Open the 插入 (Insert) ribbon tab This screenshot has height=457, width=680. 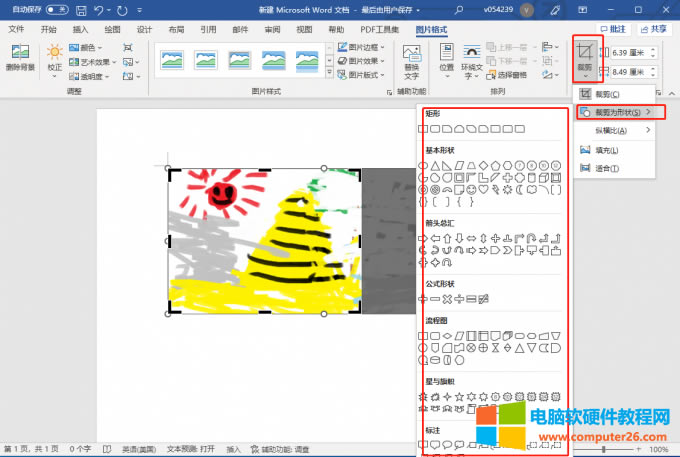[81, 30]
